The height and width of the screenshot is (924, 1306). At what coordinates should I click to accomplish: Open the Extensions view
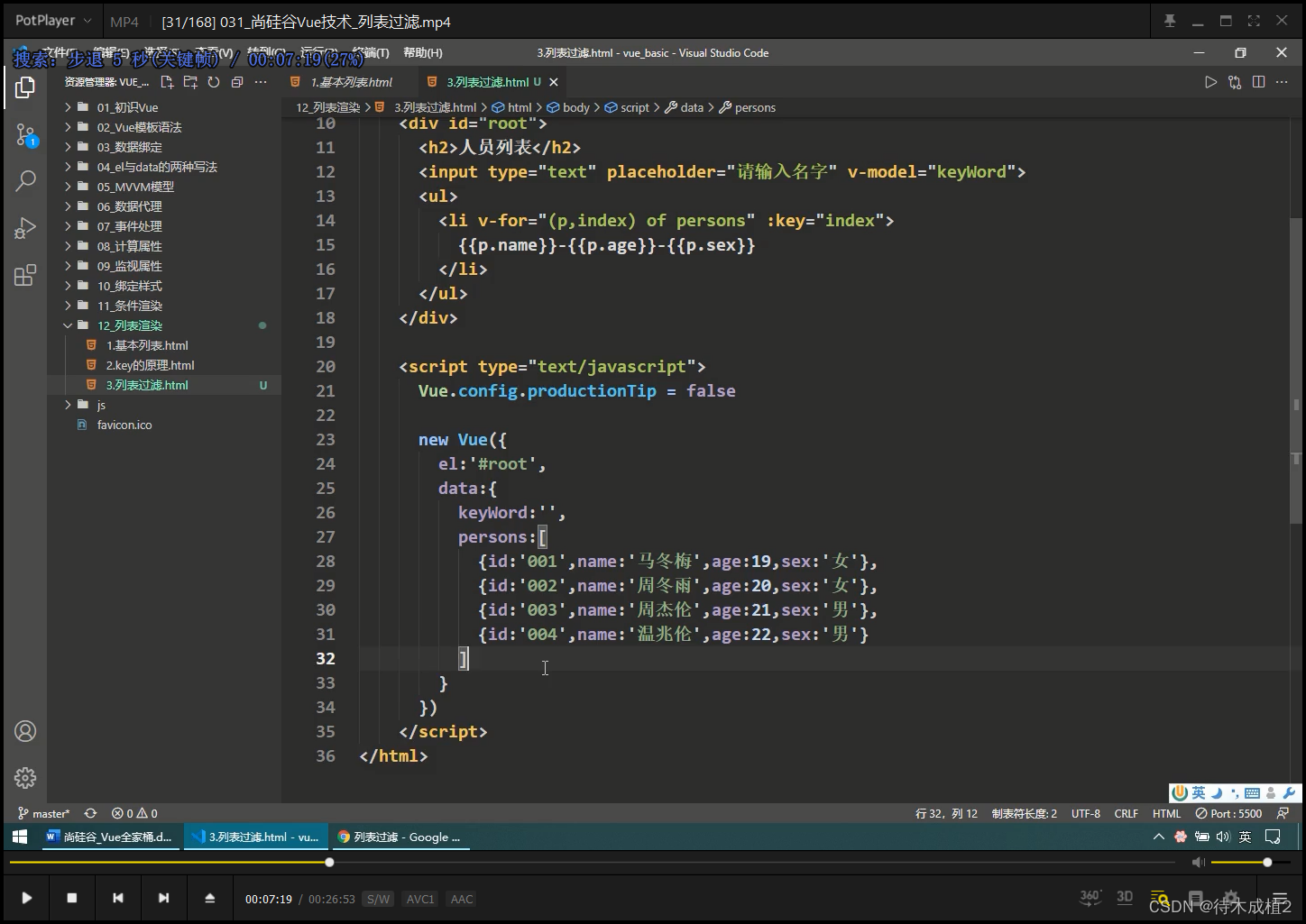click(25, 275)
